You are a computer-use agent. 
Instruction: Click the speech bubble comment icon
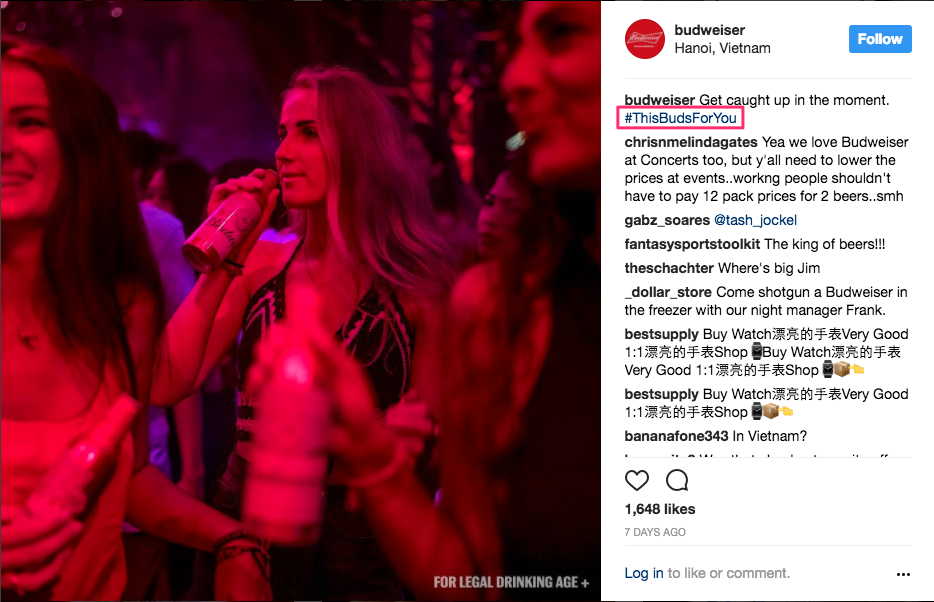(x=677, y=480)
